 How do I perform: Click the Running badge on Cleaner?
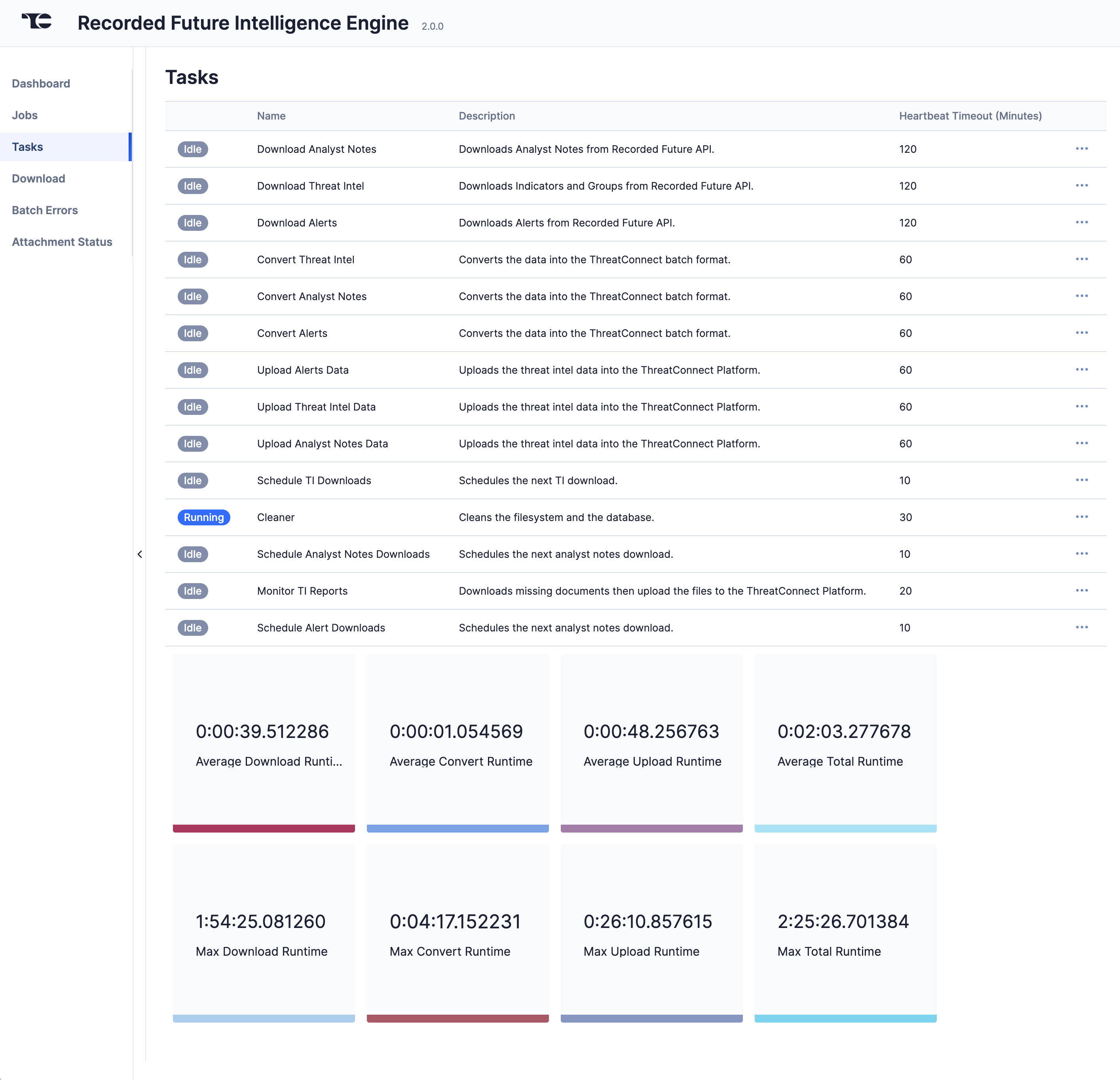(x=203, y=517)
